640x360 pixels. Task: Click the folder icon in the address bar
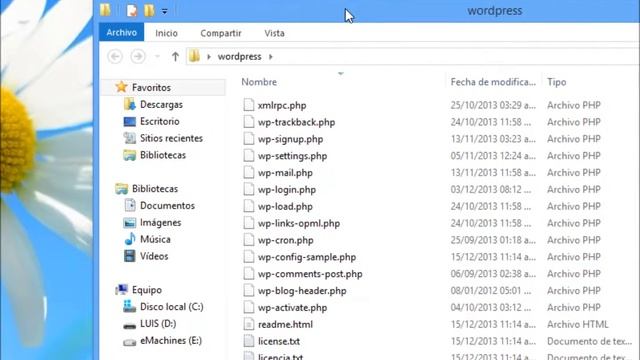[x=195, y=56]
